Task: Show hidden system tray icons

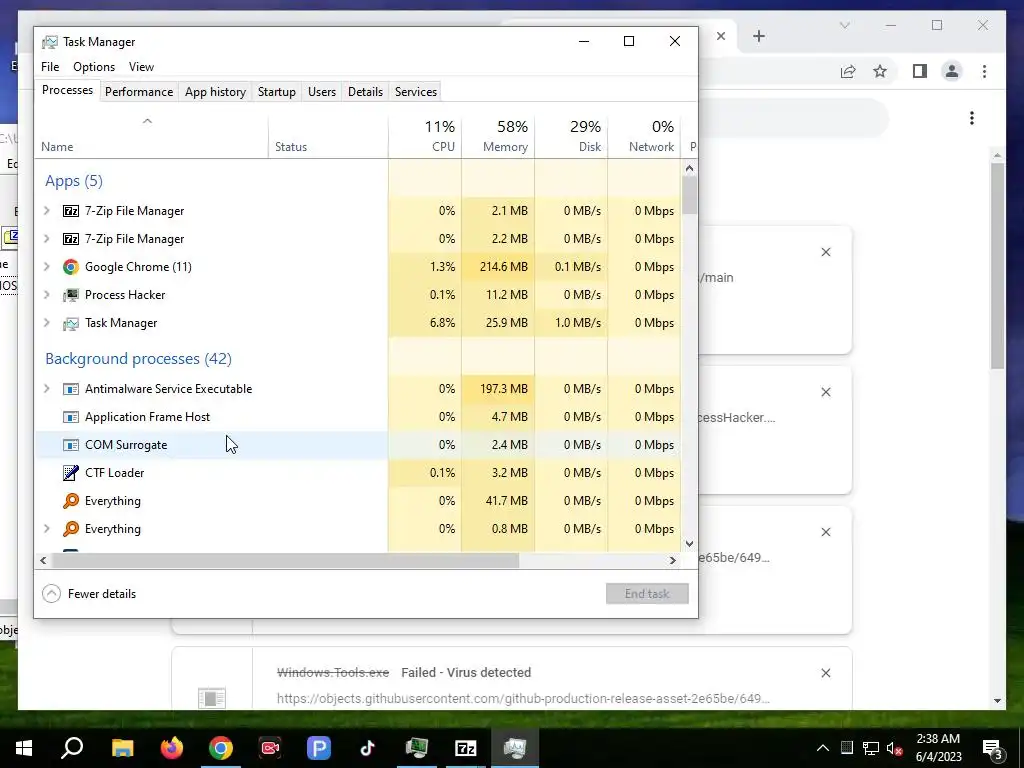Action: pyautogui.click(x=822, y=748)
